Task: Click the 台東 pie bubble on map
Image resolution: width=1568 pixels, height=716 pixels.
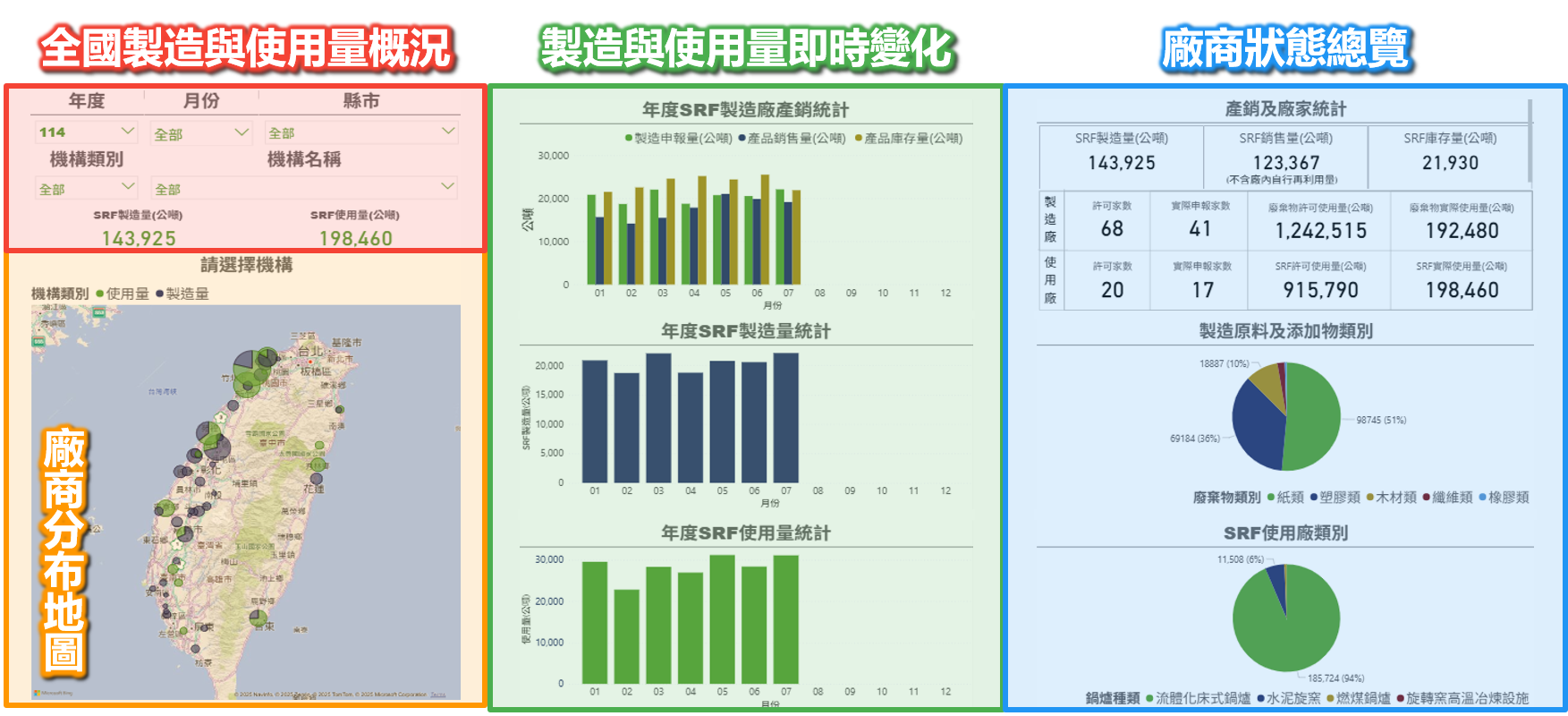Action: pyautogui.click(x=258, y=618)
